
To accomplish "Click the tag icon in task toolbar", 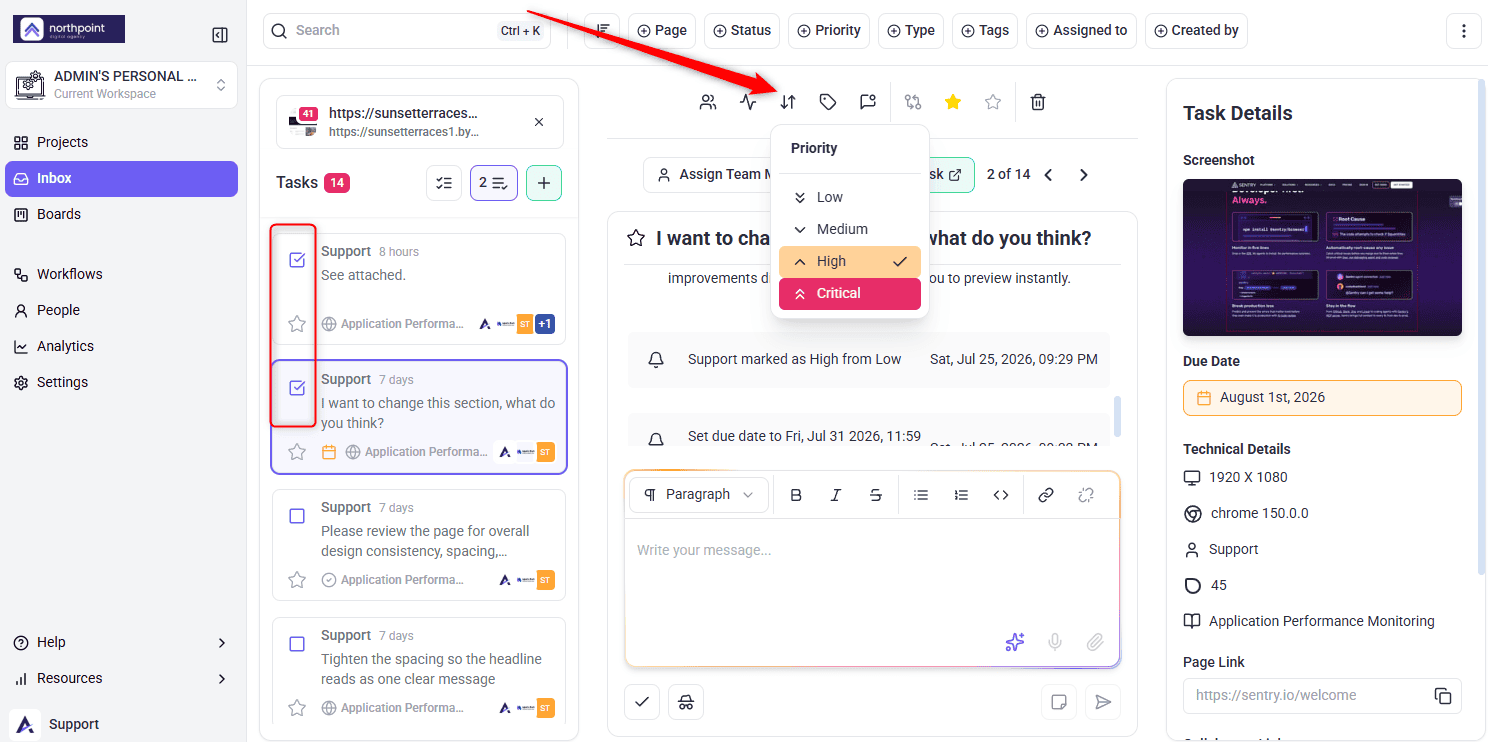I will point(828,101).
